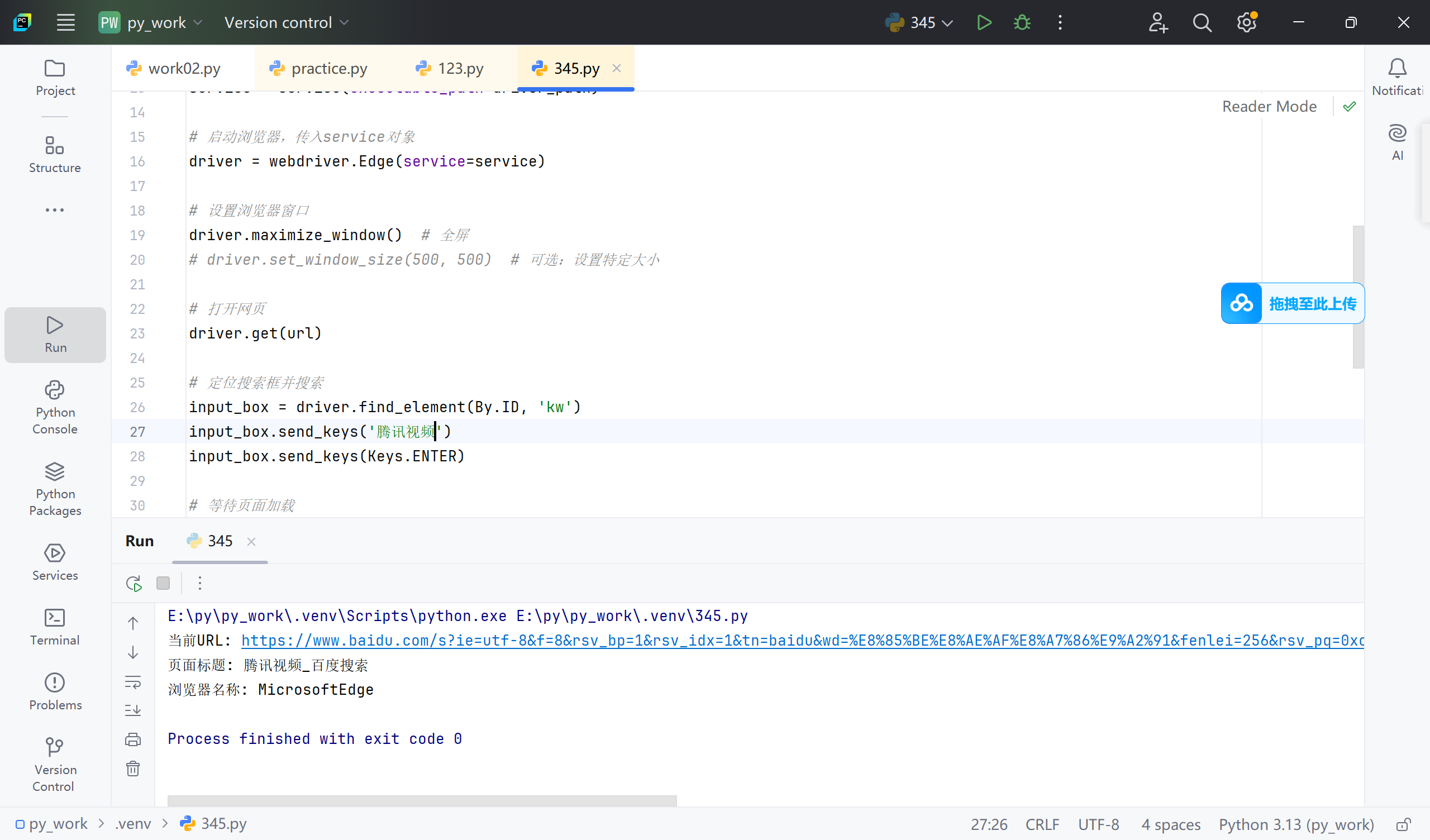The width and height of the screenshot is (1430, 840).
Task: Clear run output with the trash icon
Action: tap(133, 769)
